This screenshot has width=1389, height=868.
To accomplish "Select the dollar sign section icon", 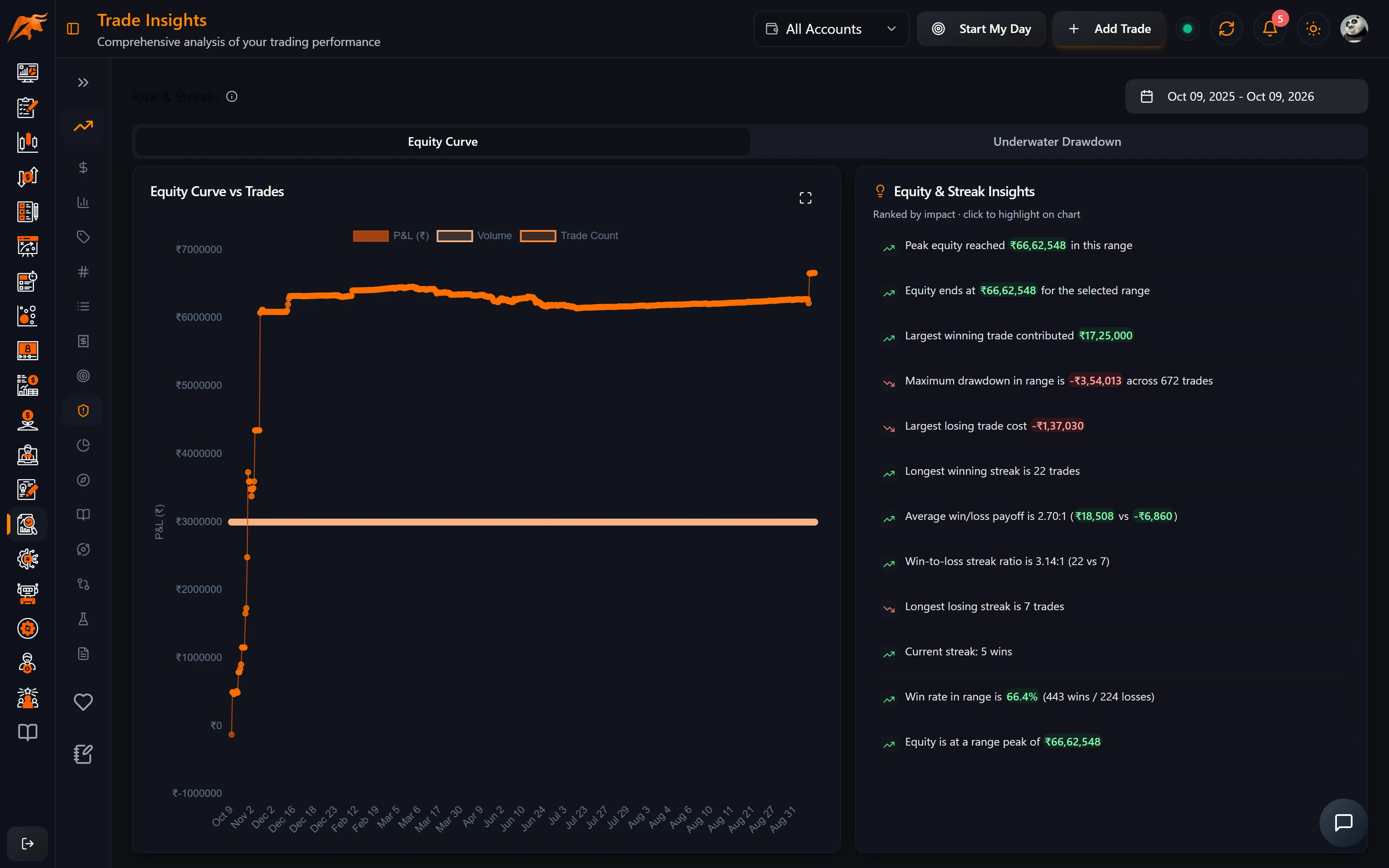I will pyautogui.click(x=83, y=167).
